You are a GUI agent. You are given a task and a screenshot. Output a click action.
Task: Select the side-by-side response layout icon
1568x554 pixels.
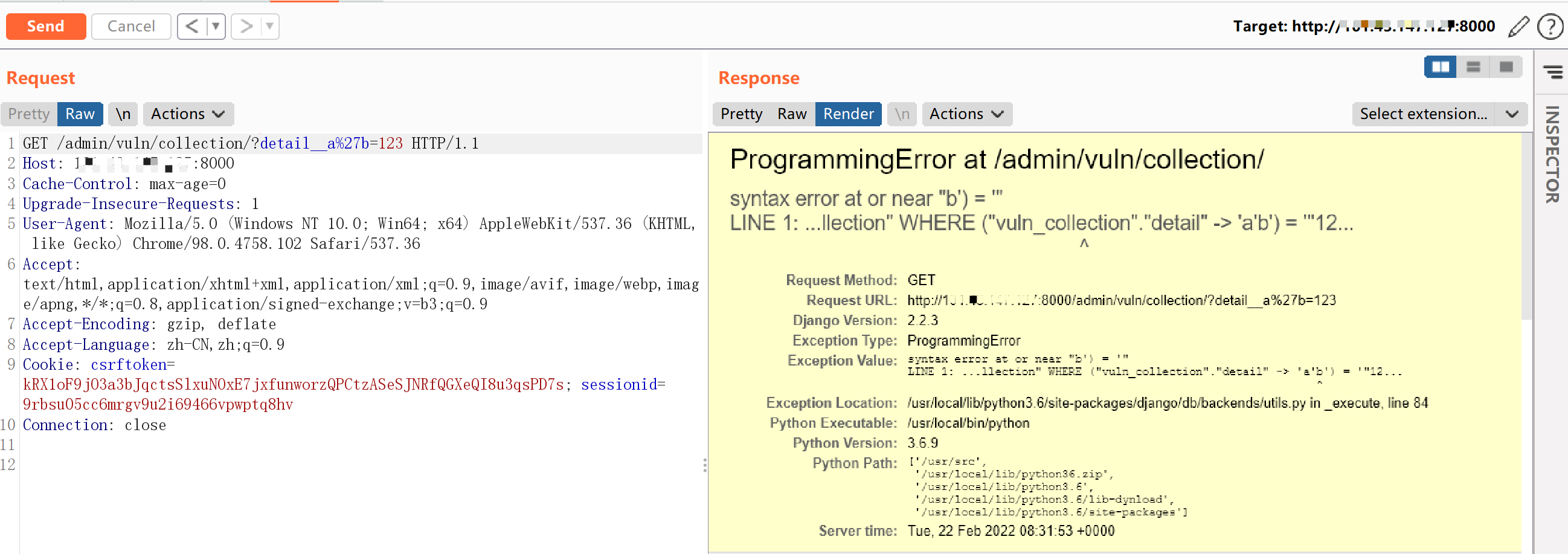(1440, 67)
